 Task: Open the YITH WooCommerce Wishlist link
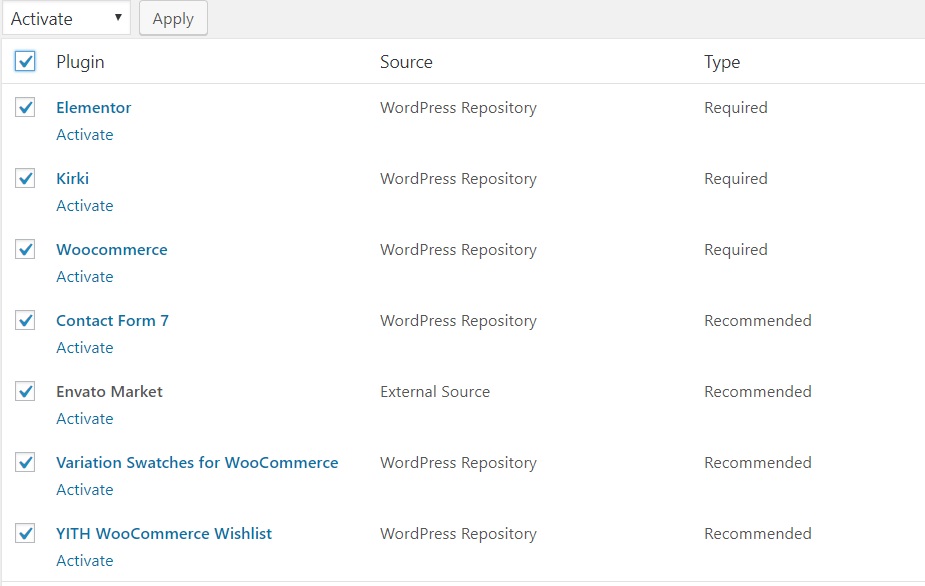164,533
